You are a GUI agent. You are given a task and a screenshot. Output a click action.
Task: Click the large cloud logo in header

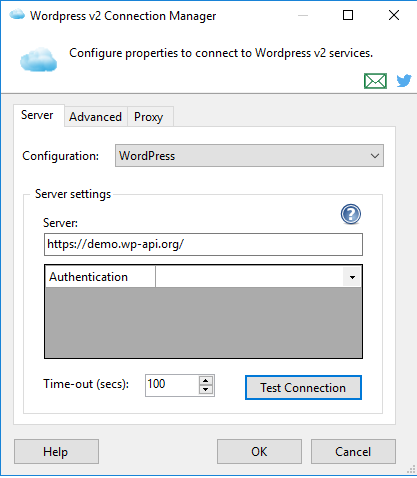38,59
